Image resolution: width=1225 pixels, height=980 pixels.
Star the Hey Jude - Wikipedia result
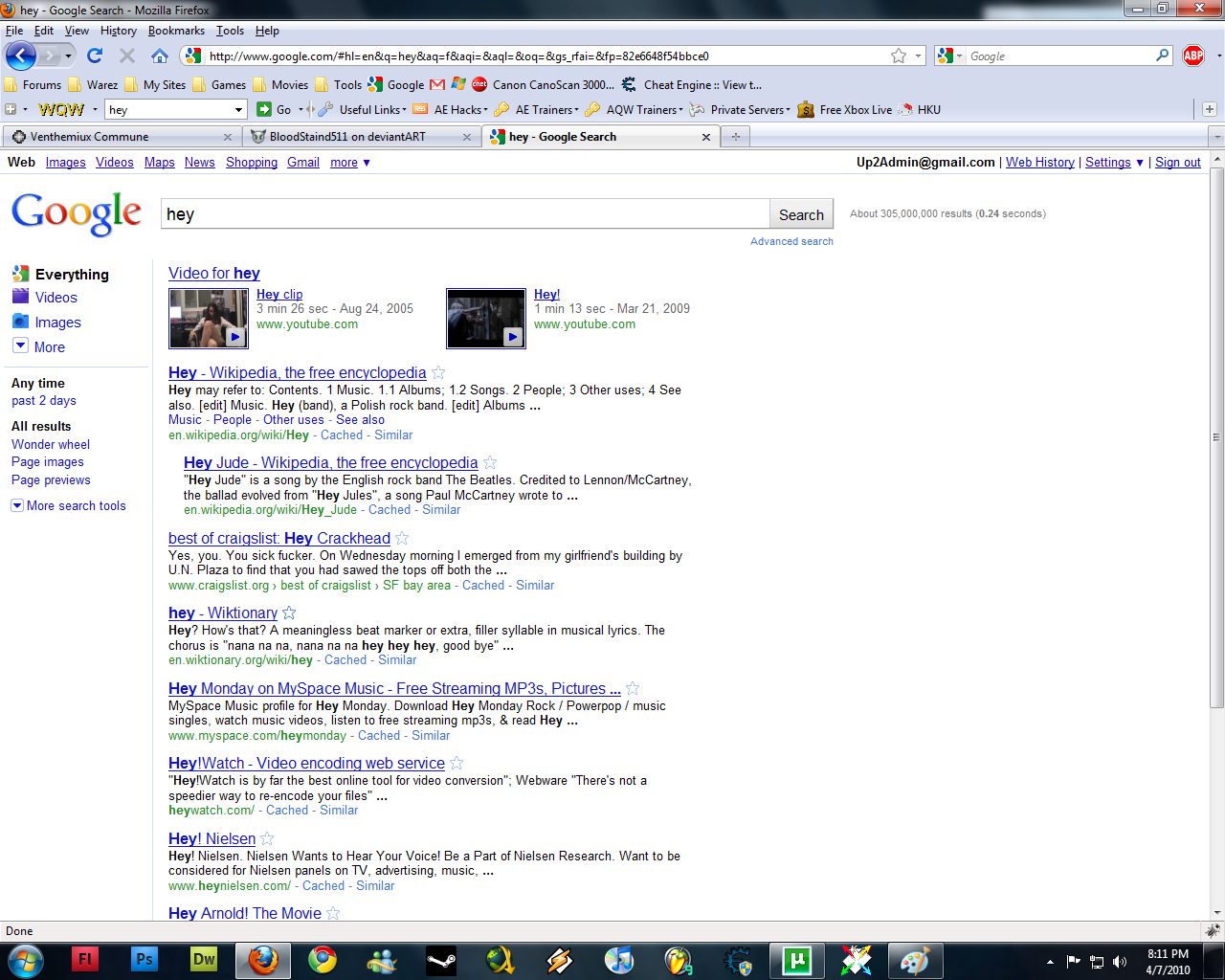tap(490, 462)
